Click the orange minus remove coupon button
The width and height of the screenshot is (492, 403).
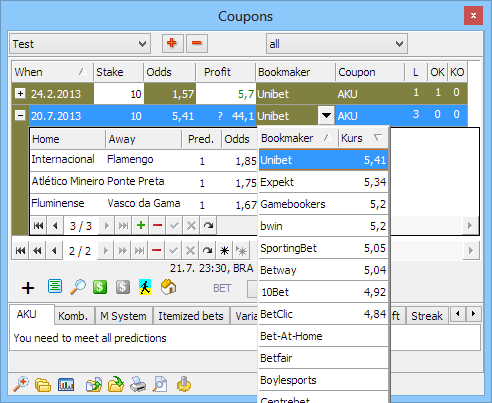(x=197, y=43)
